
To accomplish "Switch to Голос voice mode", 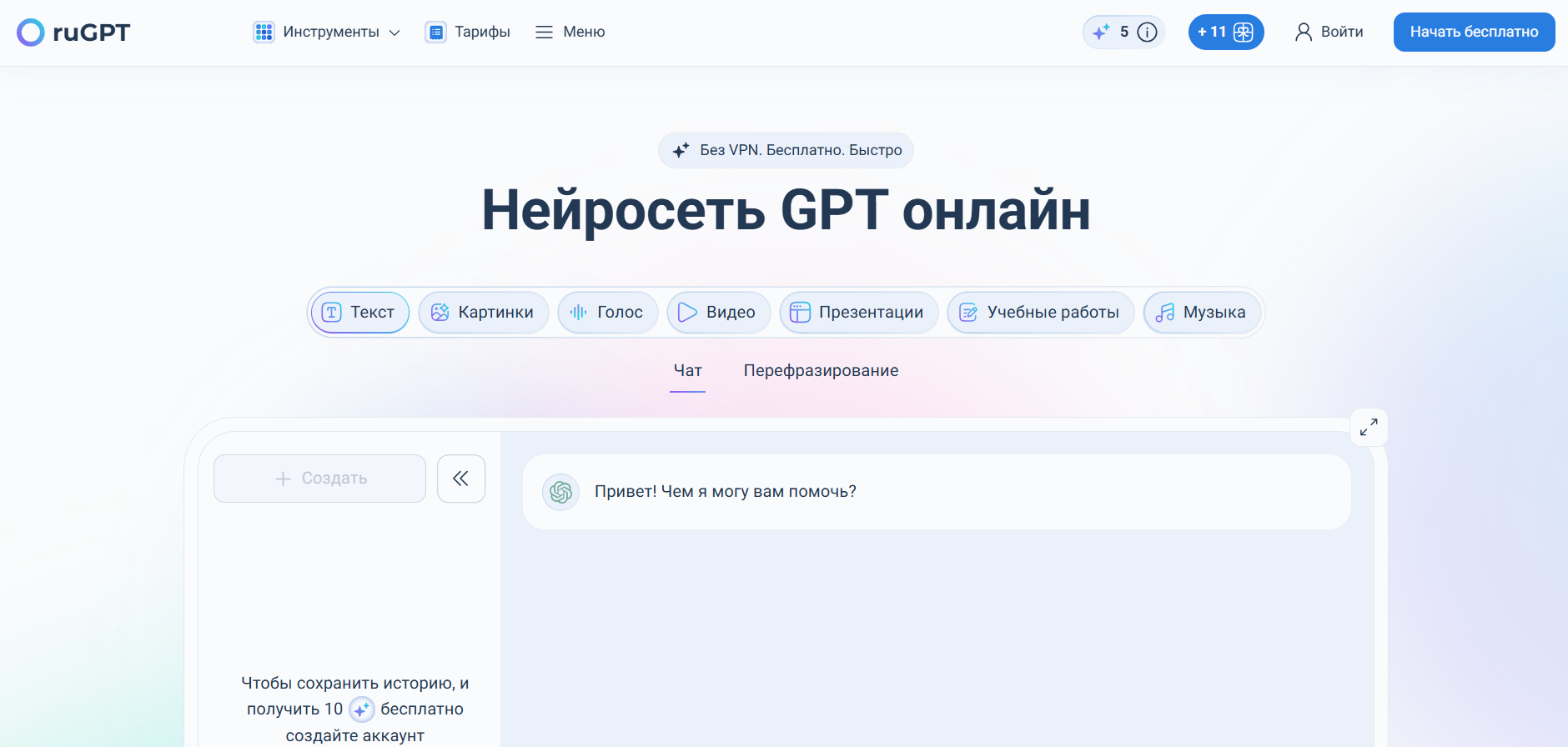I will click(x=607, y=313).
